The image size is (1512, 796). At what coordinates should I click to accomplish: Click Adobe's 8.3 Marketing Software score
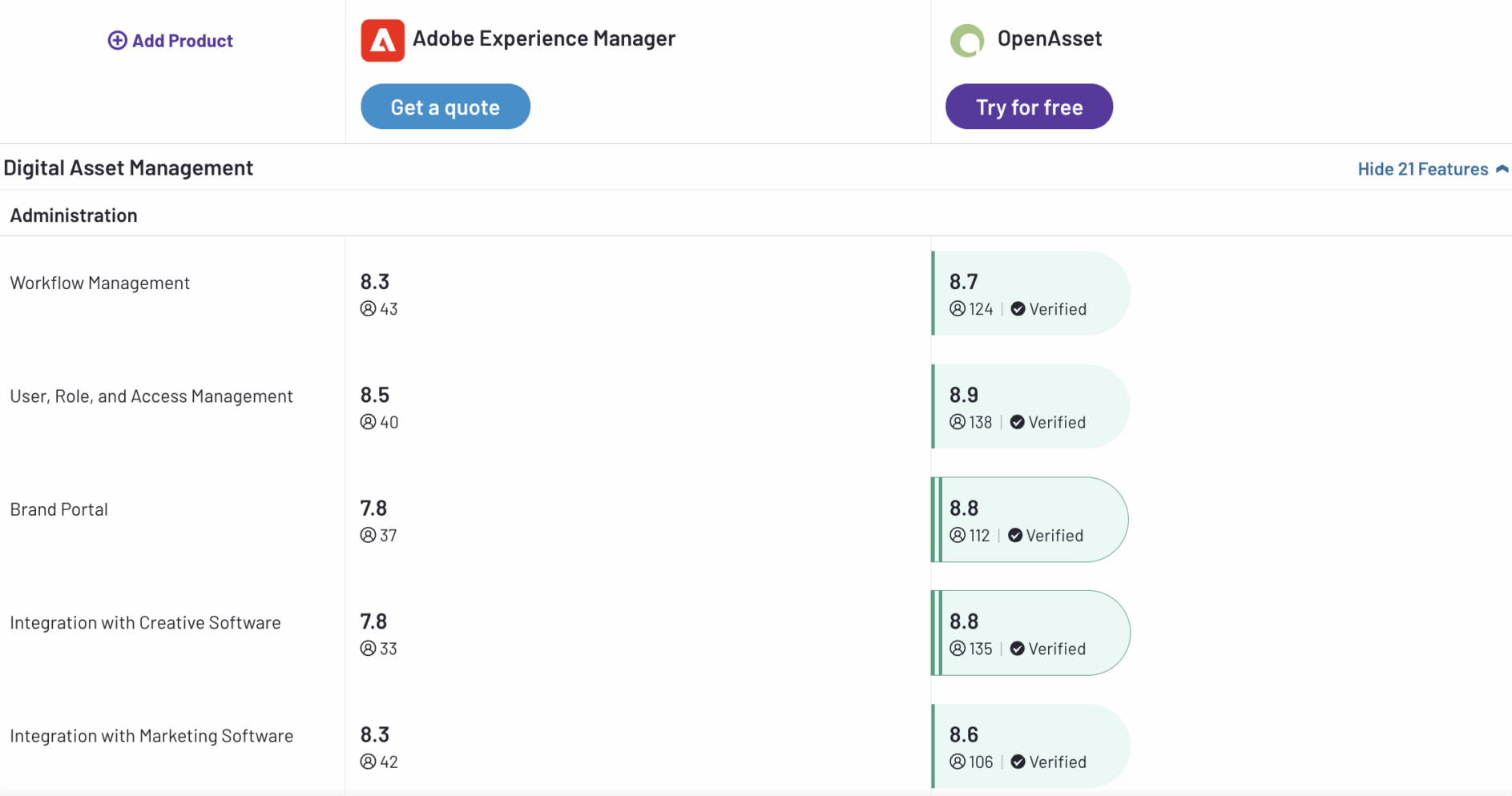[374, 734]
